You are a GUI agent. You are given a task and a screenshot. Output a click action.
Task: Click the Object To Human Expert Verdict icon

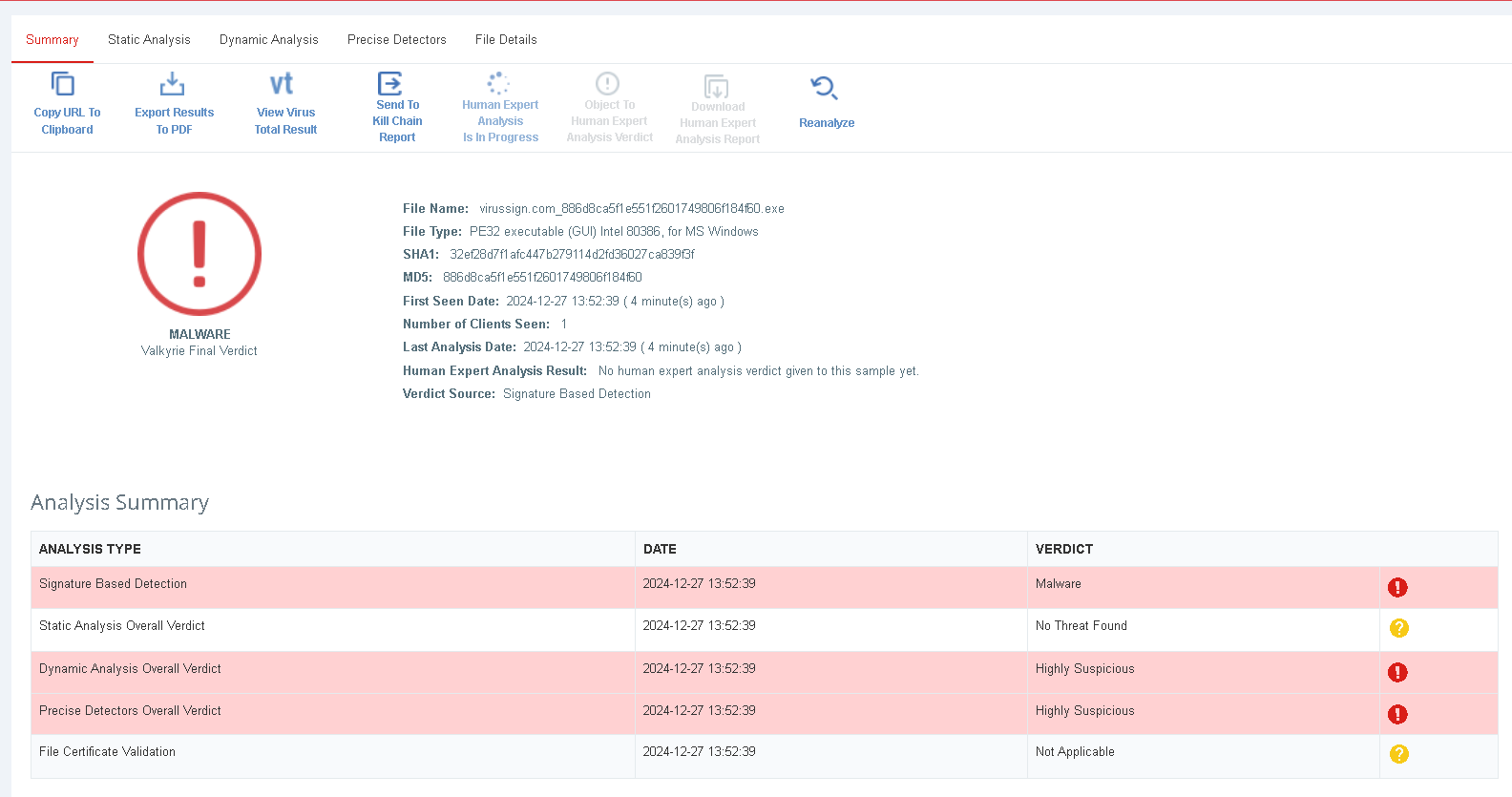coord(607,83)
